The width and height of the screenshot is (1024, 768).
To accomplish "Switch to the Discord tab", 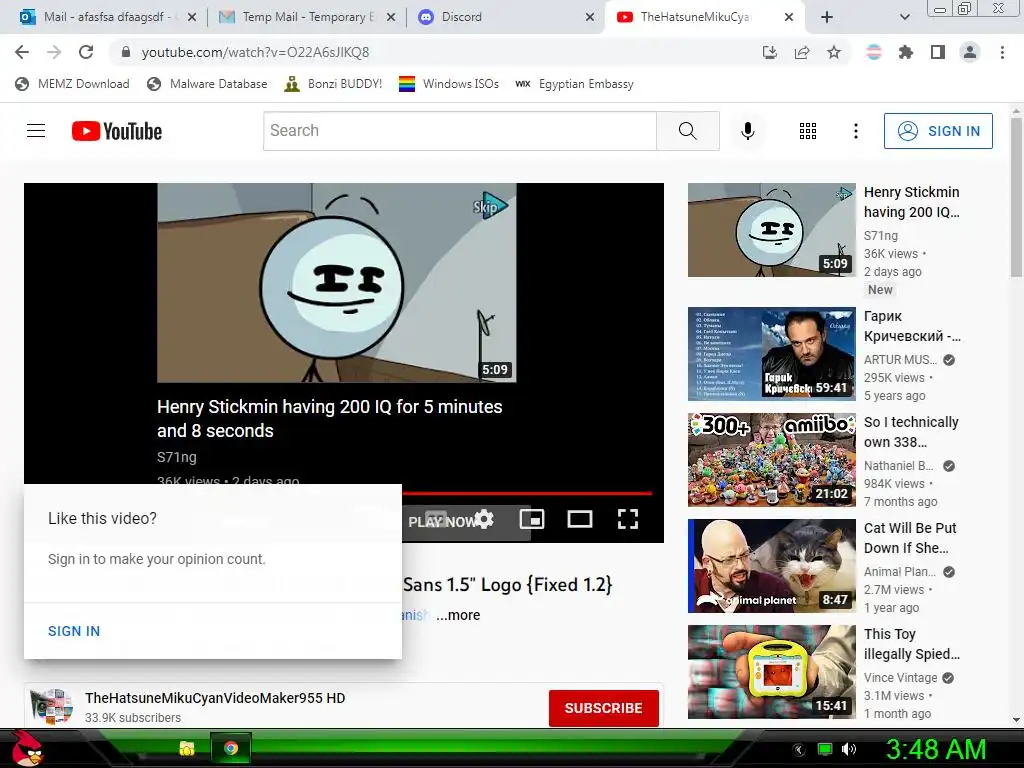I will click(505, 17).
